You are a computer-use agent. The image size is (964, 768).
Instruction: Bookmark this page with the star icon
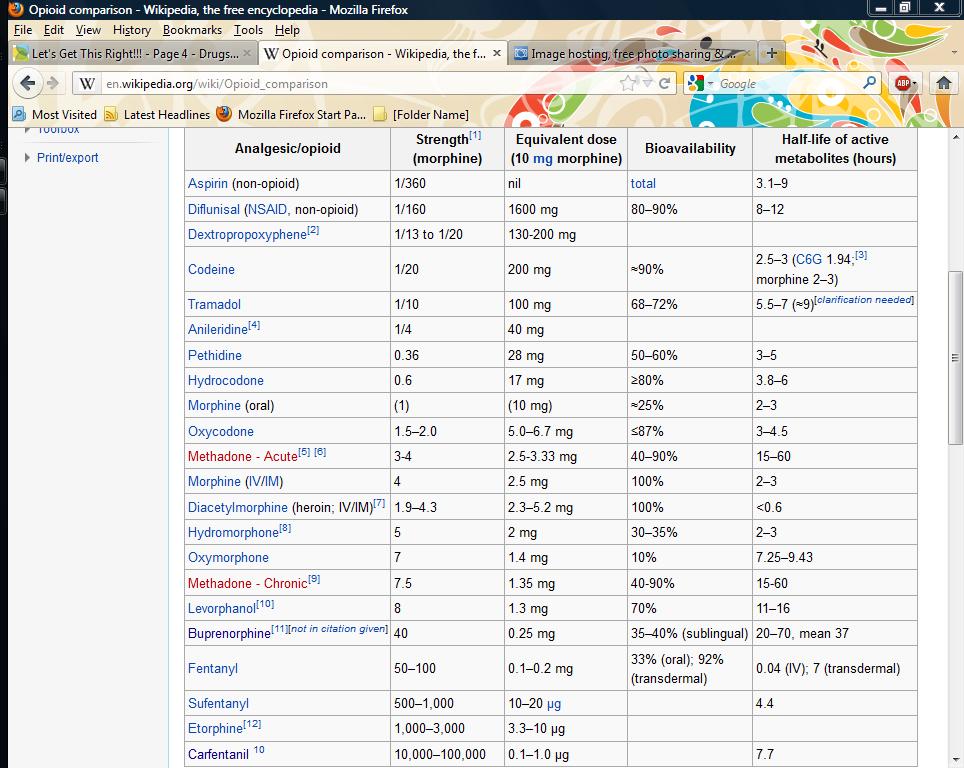(x=627, y=84)
